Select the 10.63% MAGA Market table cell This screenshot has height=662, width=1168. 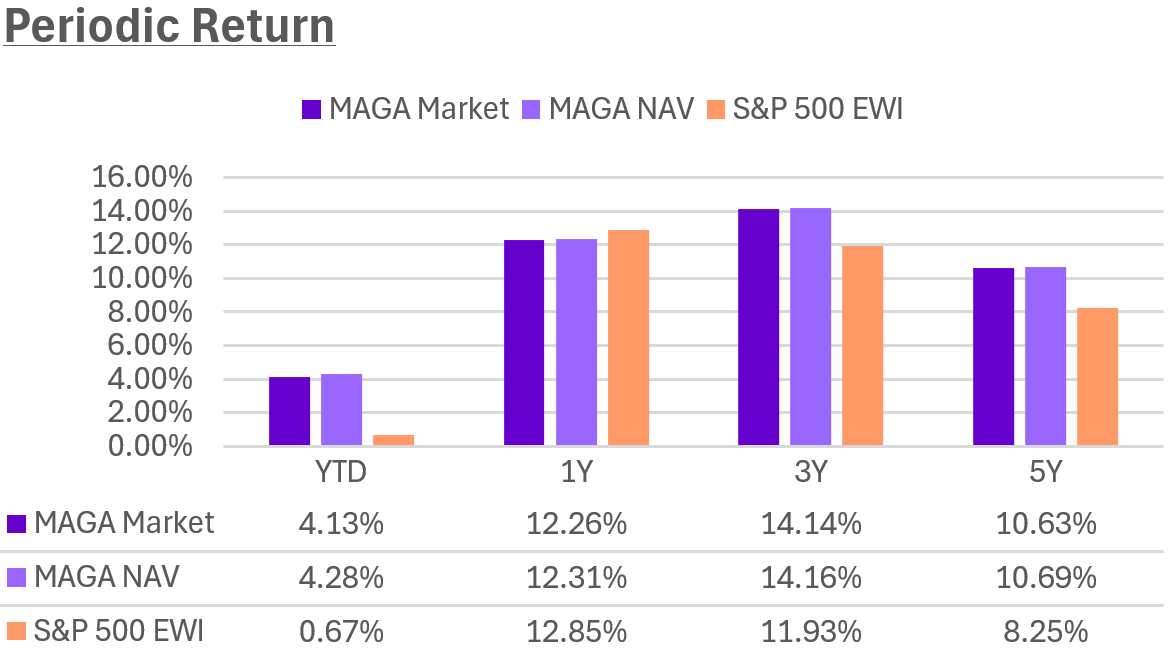1046,523
